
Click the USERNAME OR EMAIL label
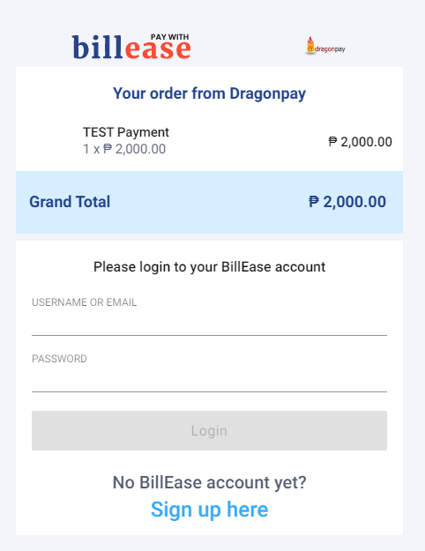pyautogui.click(x=84, y=302)
